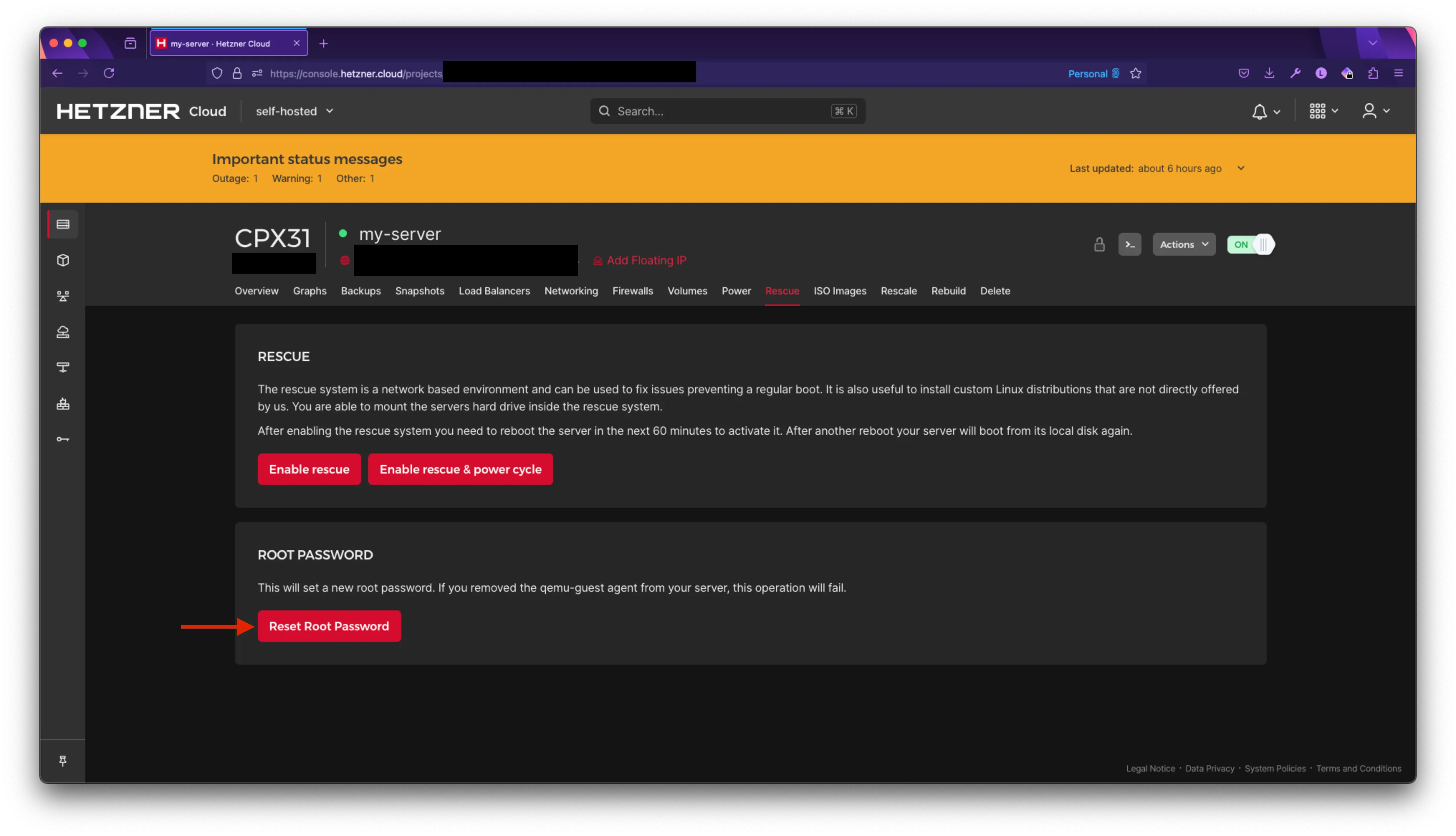Click browser back arrow

tap(57, 73)
